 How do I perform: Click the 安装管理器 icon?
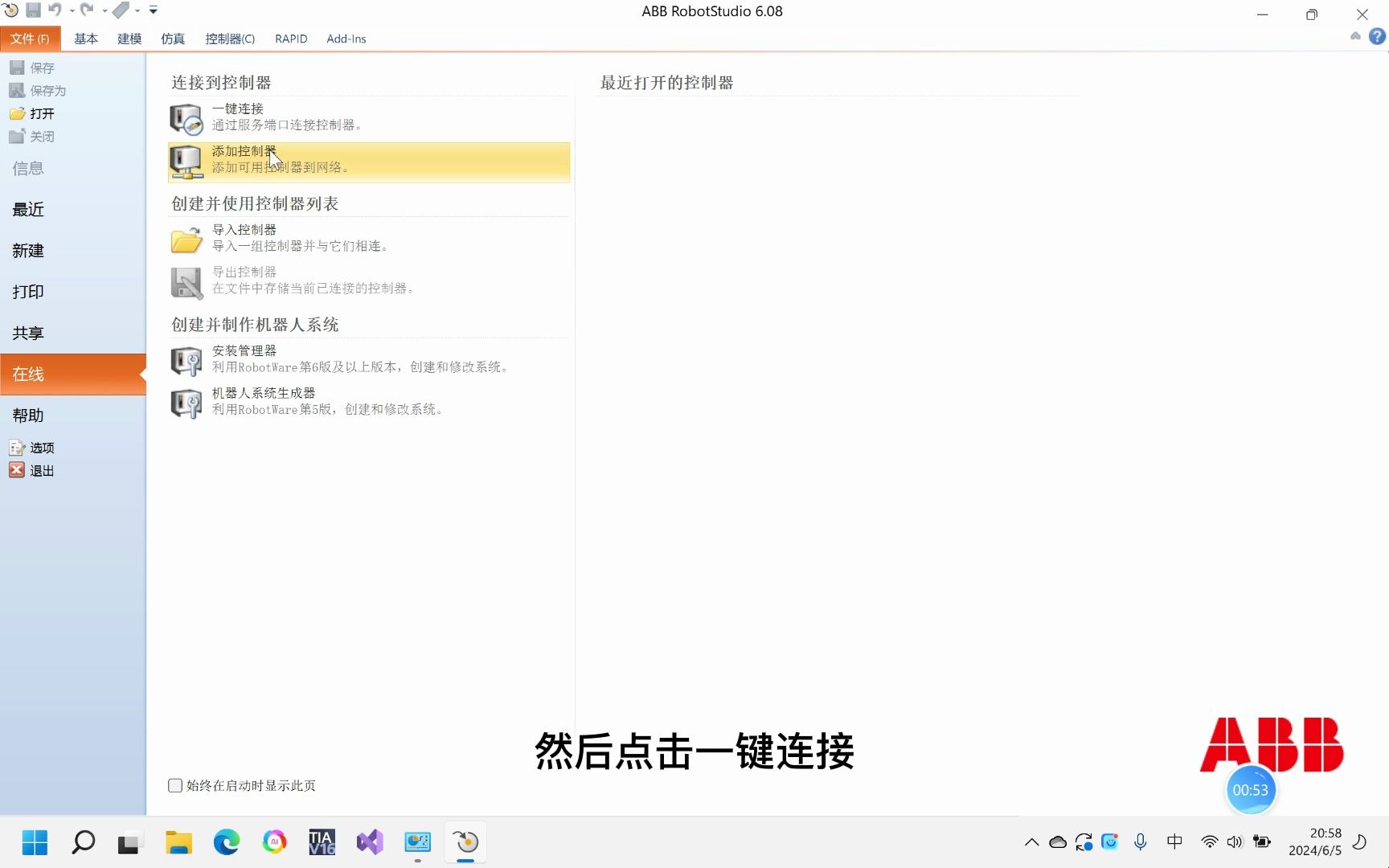point(186,361)
